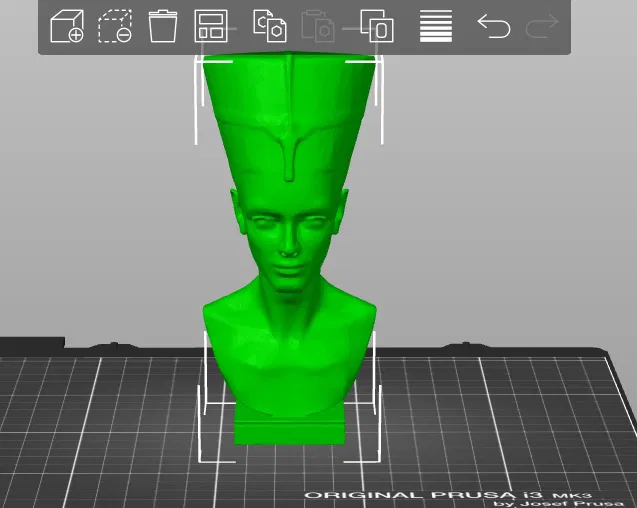Select the green Nefertiti bust model
Image resolution: width=637 pixels, height=508 pixels.
(x=289, y=248)
